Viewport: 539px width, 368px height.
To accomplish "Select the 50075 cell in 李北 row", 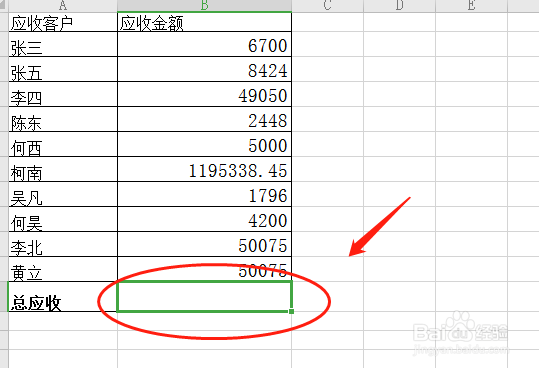I will coord(205,244).
